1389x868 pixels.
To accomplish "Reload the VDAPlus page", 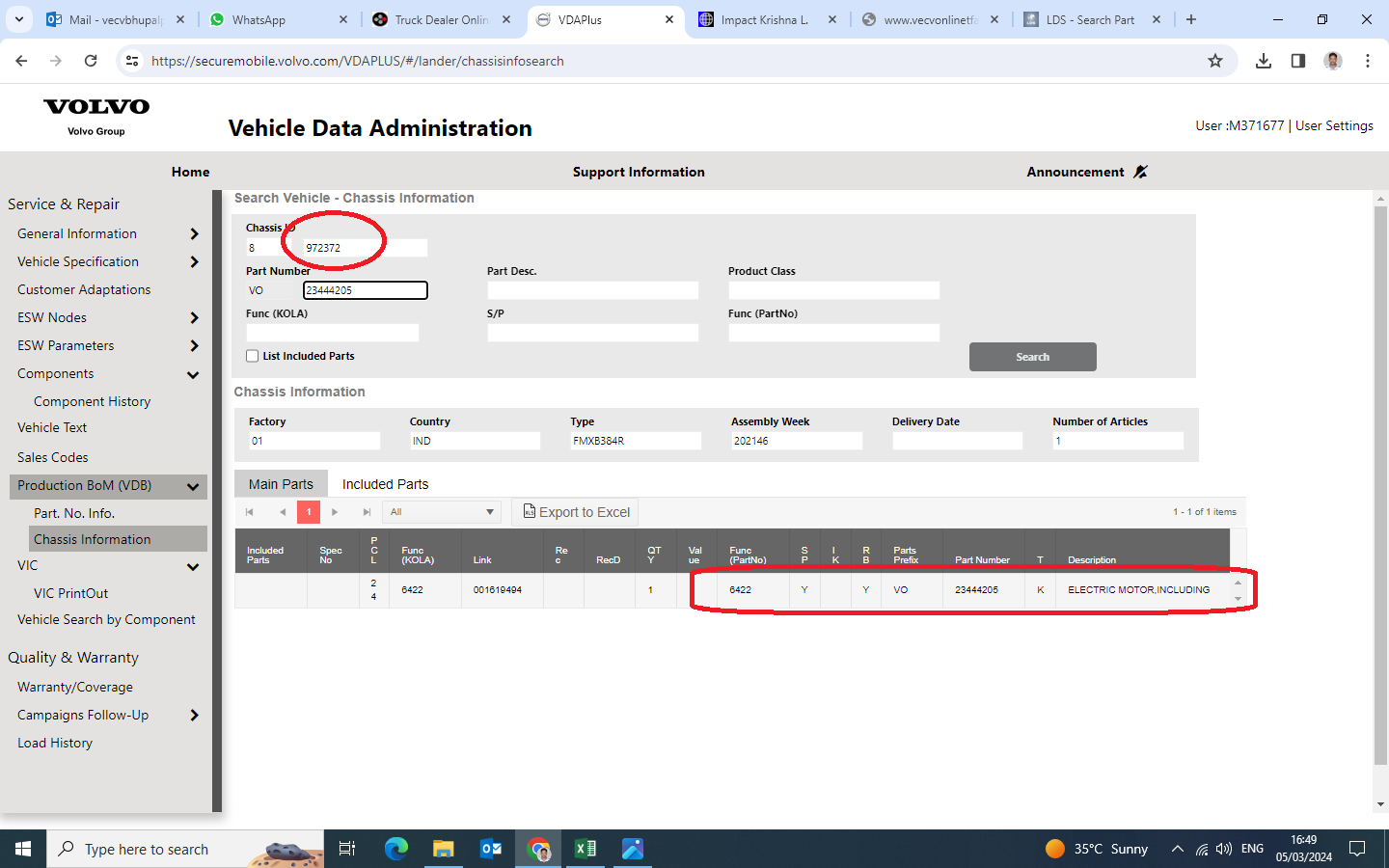I will pos(91,61).
